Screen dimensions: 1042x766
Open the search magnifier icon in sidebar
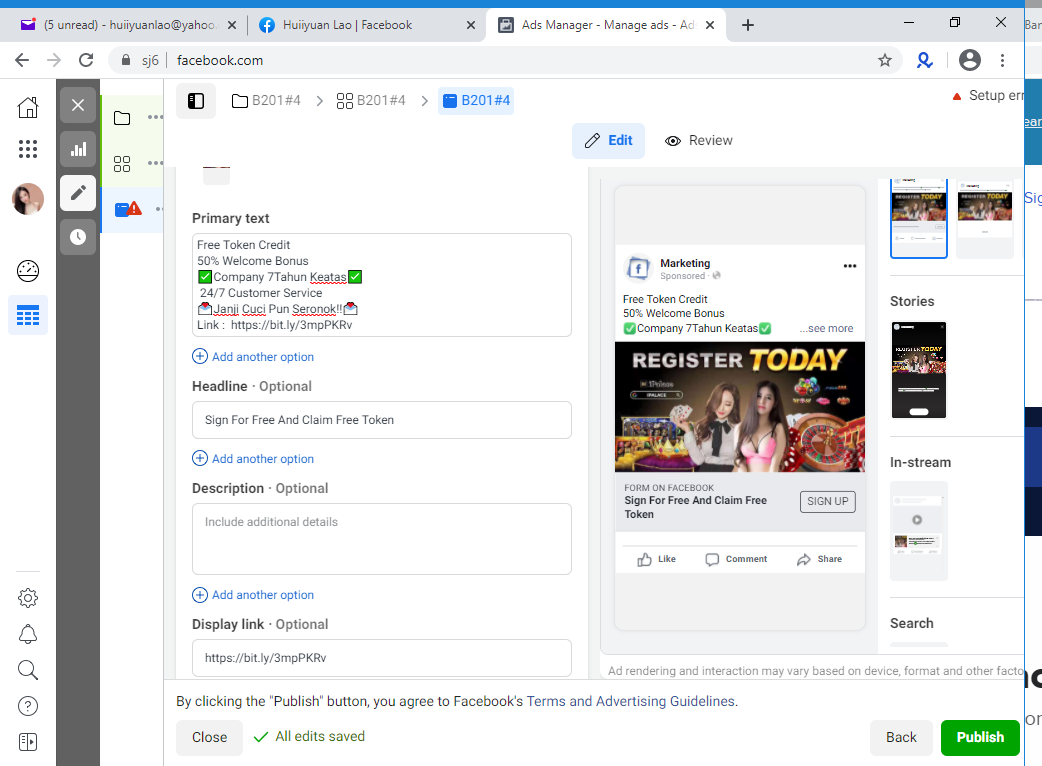28,670
